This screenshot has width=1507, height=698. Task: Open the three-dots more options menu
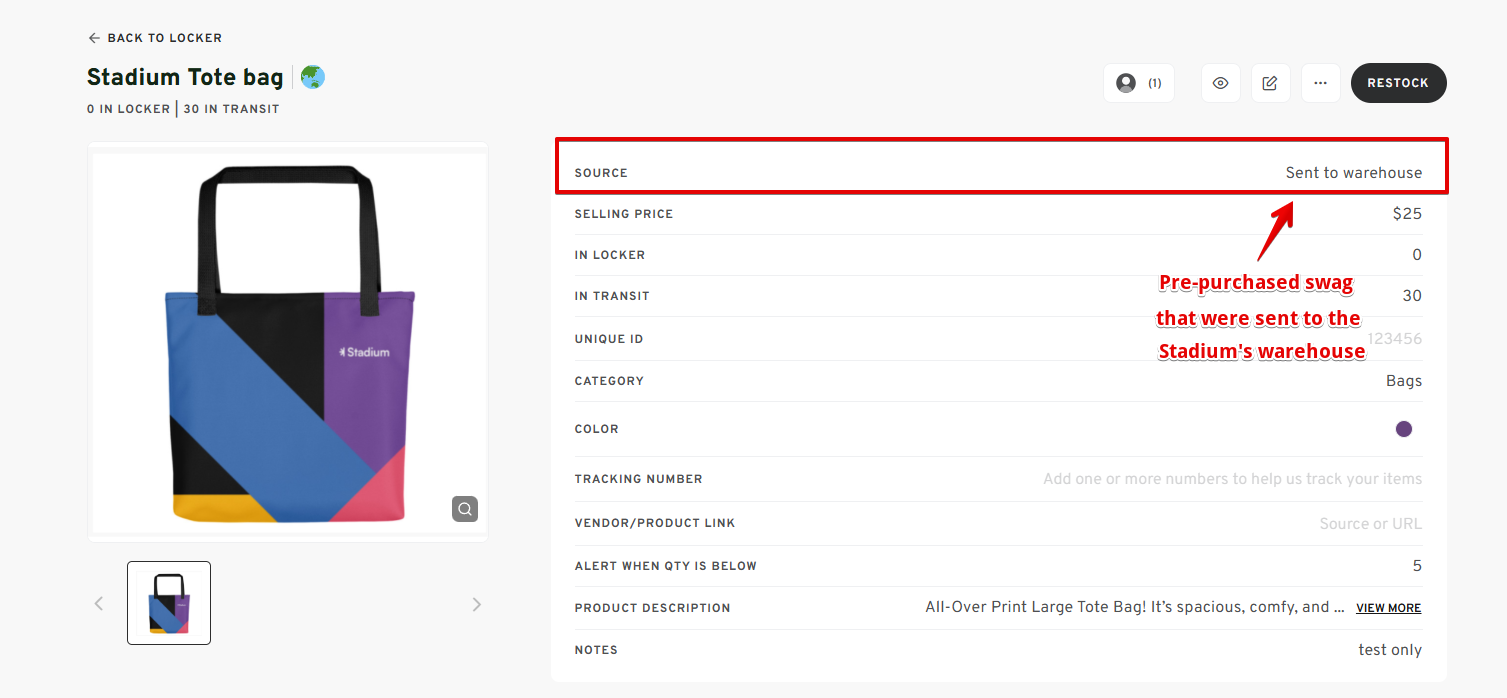[x=1320, y=83]
